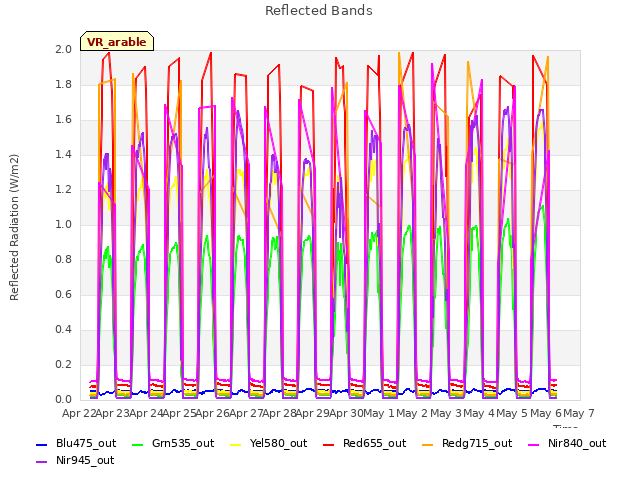Click the 0.4 y-axis tick label
The width and height of the screenshot is (640, 480).
coord(64,329)
